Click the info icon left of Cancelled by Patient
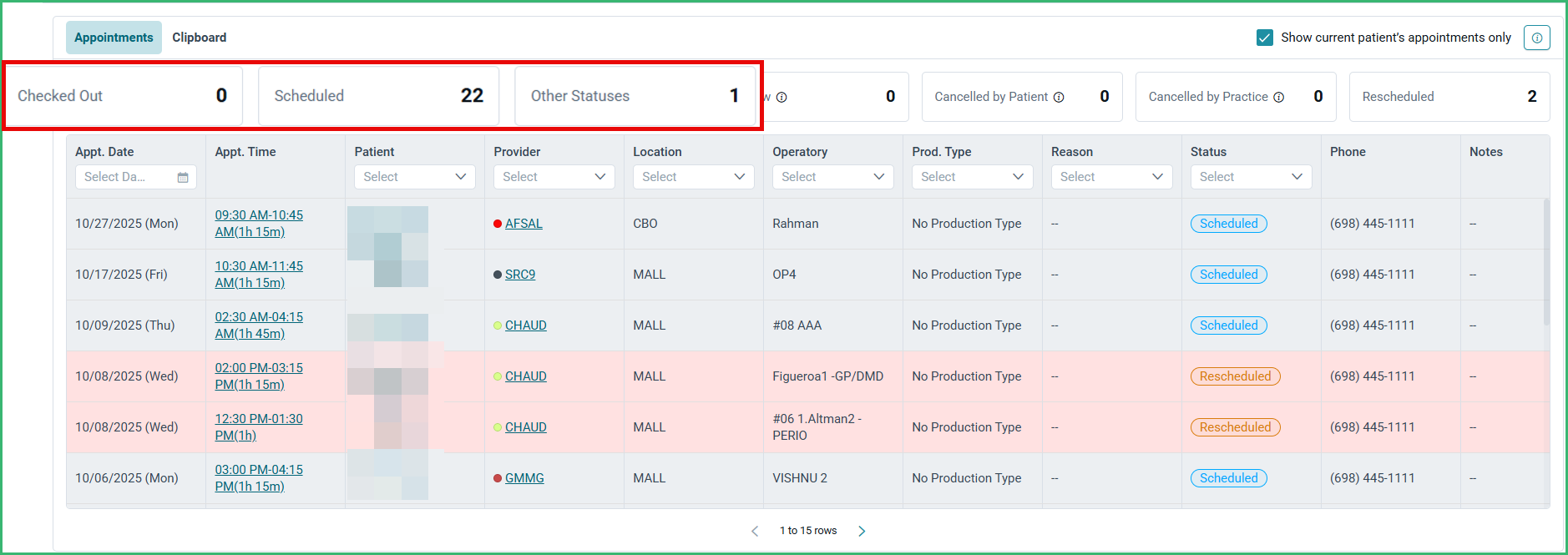 click(781, 97)
